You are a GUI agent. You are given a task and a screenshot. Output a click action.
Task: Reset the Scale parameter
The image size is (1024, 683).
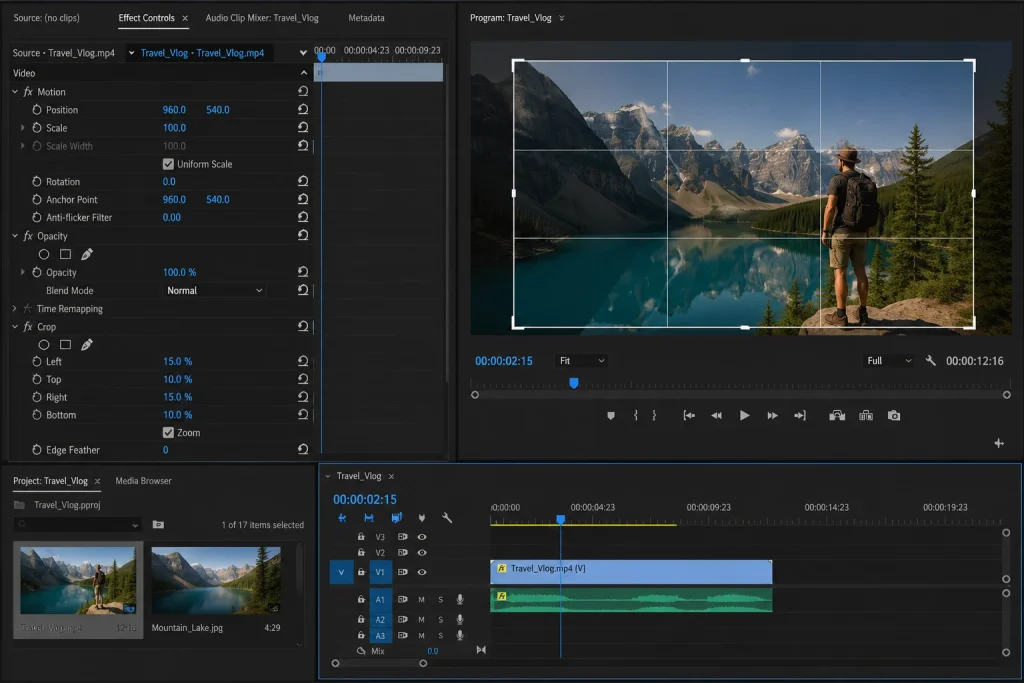(x=303, y=127)
